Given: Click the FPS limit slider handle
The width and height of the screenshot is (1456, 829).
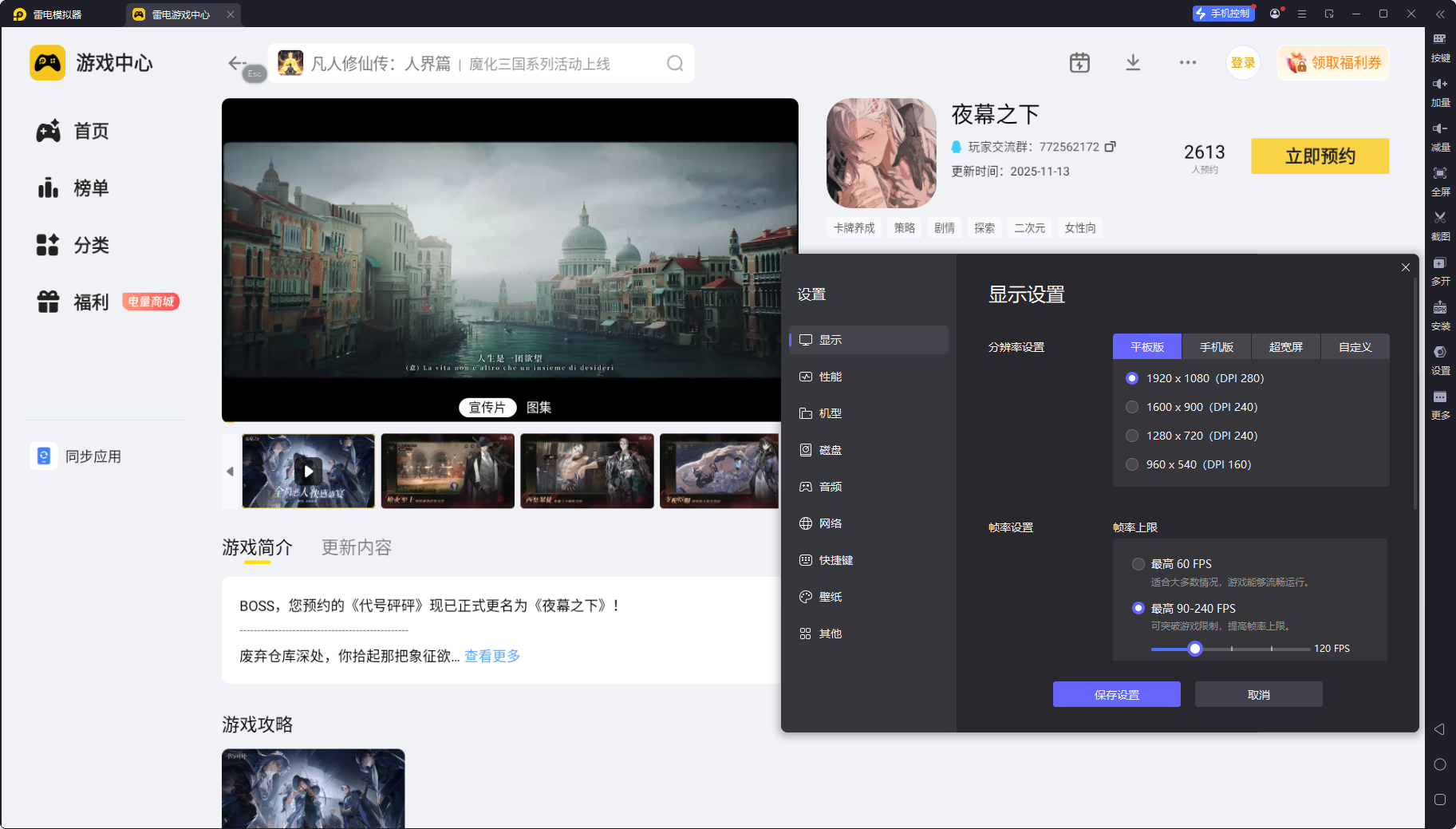Looking at the screenshot, I should tap(1194, 649).
